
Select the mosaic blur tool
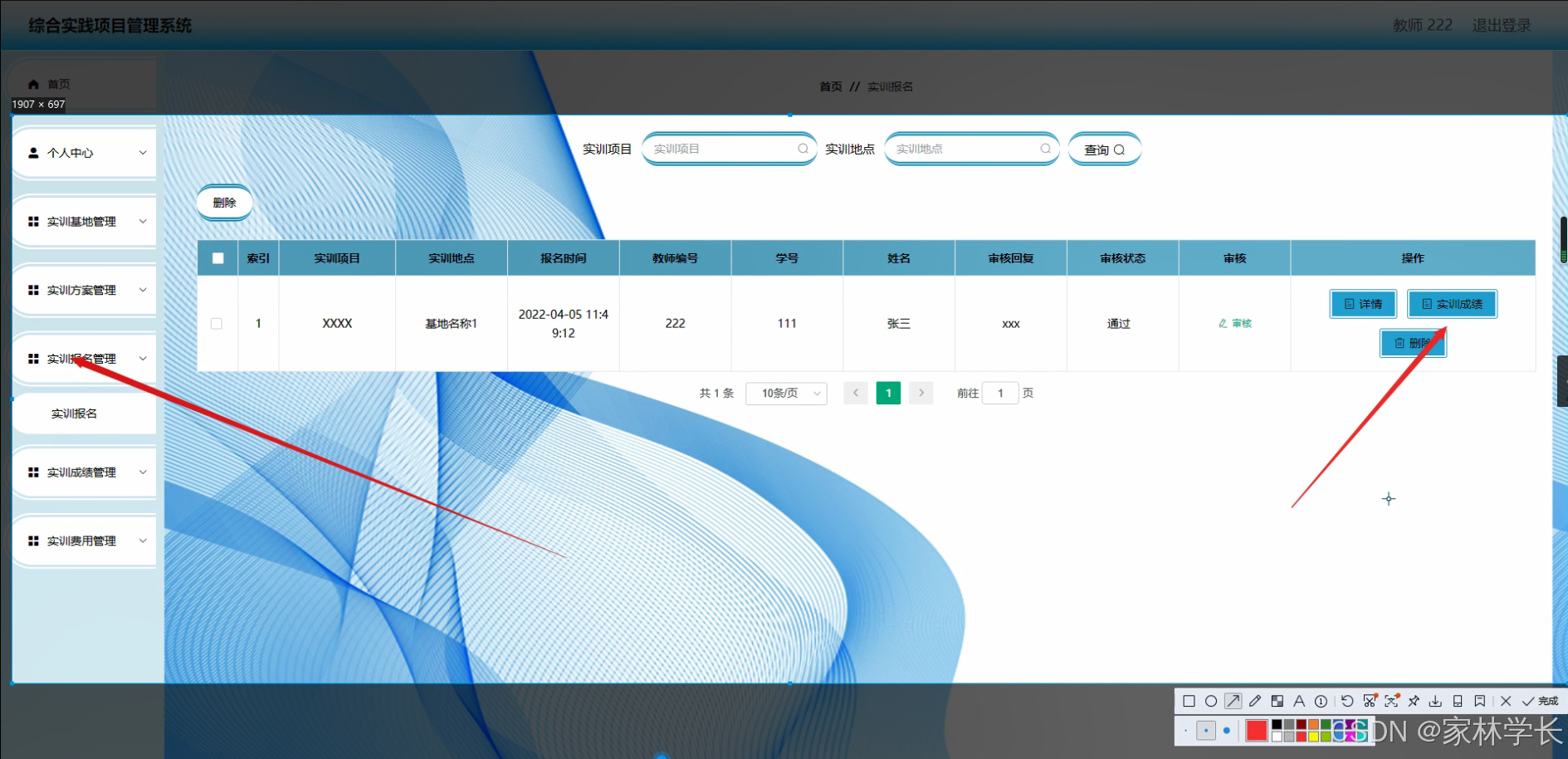(x=1277, y=701)
